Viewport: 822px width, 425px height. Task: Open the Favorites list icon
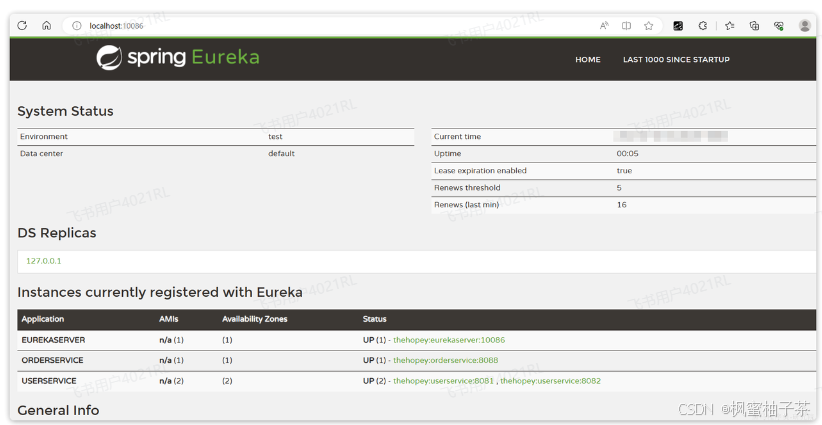(x=729, y=26)
